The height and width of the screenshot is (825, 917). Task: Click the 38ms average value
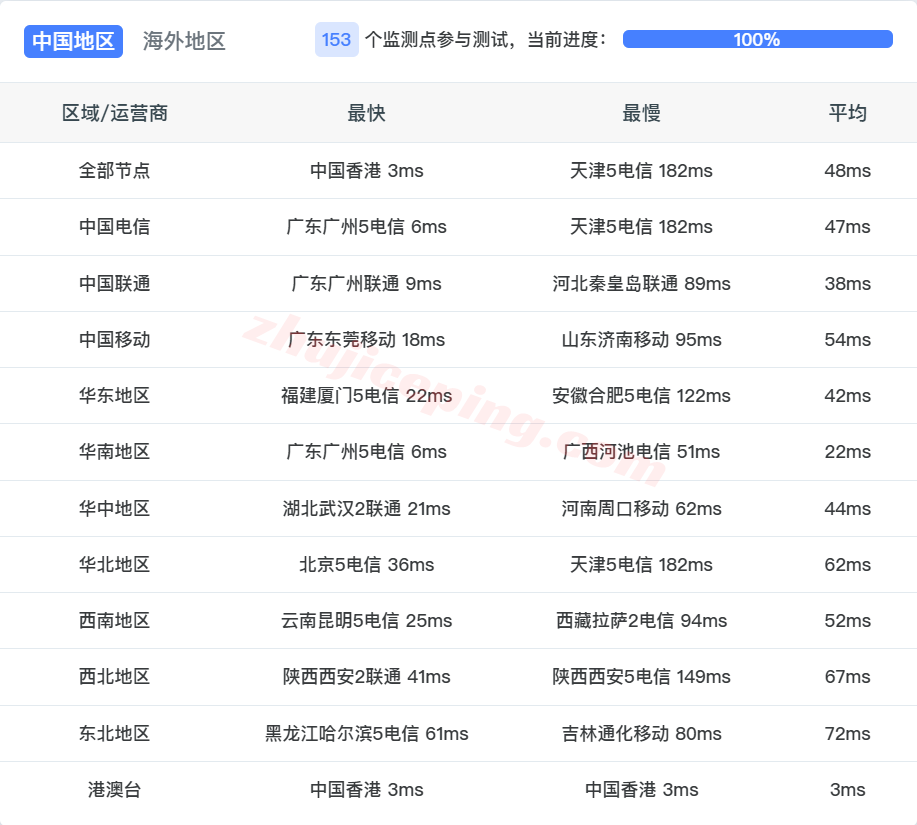pyautogui.click(x=847, y=284)
